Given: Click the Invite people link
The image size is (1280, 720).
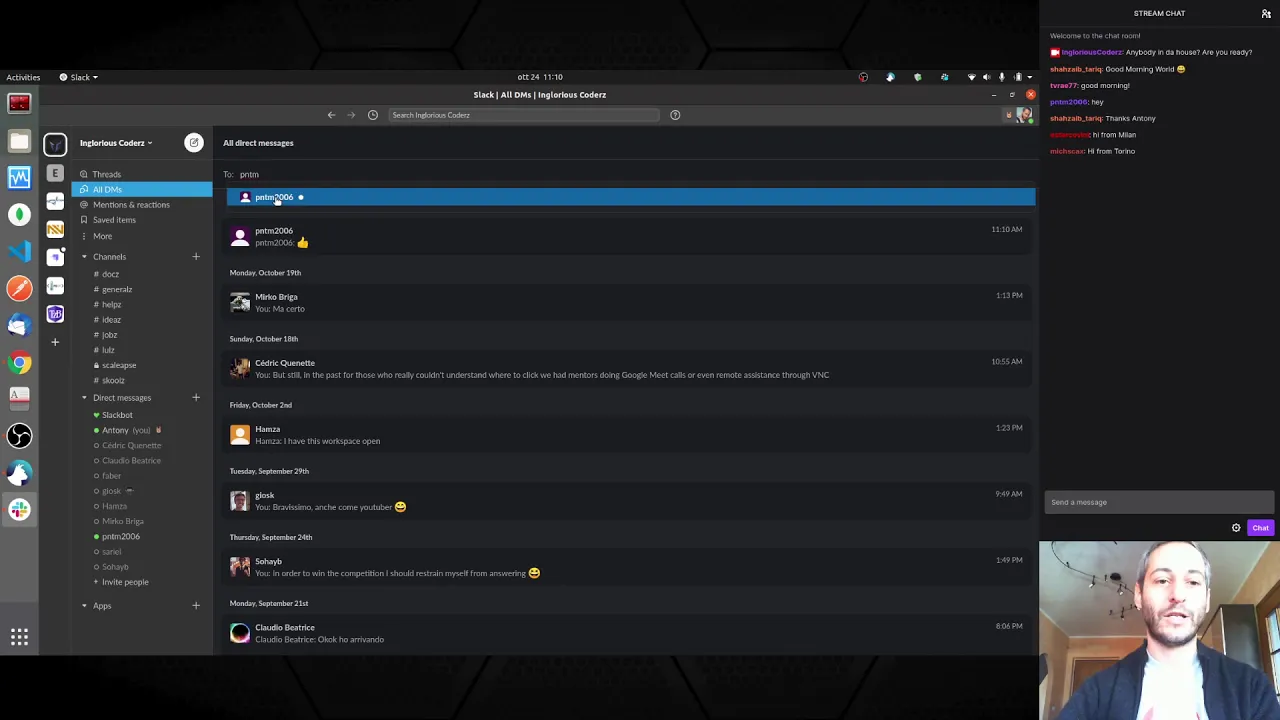Looking at the screenshot, I should [x=124, y=582].
